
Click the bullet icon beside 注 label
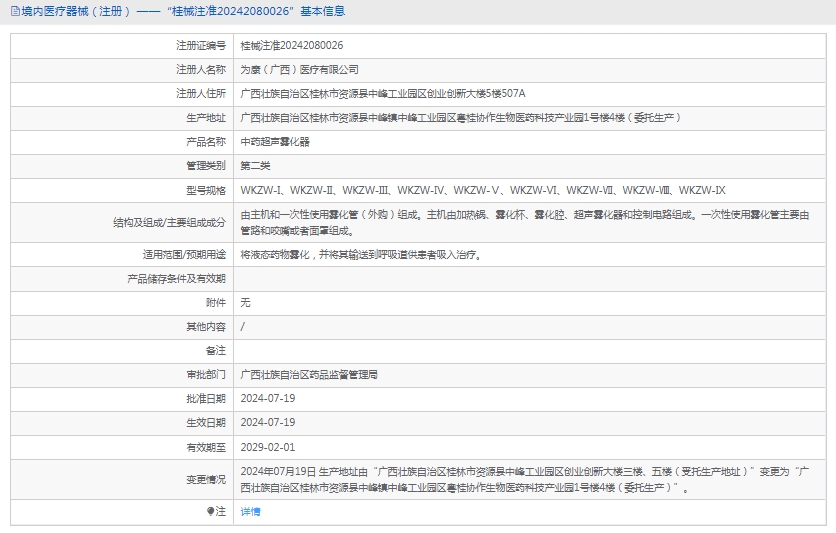click(x=210, y=511)
